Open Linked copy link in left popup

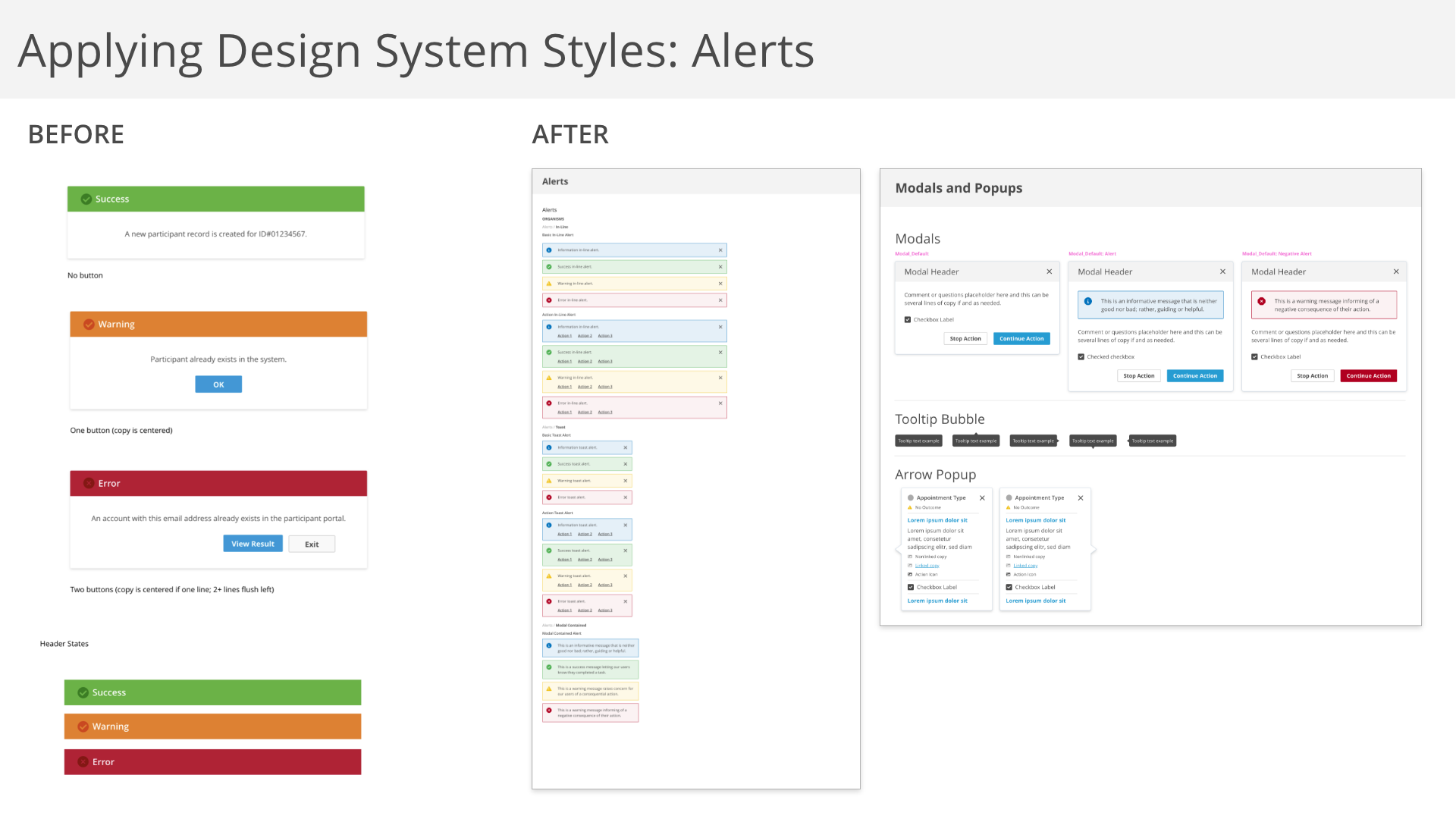tap(927, 566)
